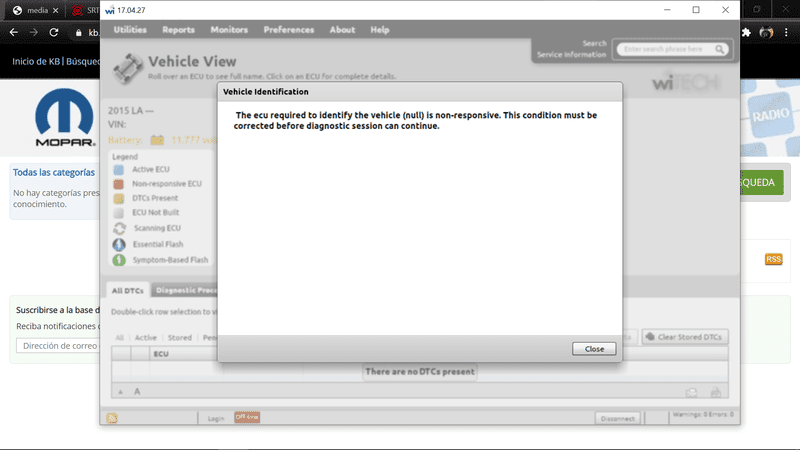Click the Essential Flash legend icon

120,244
